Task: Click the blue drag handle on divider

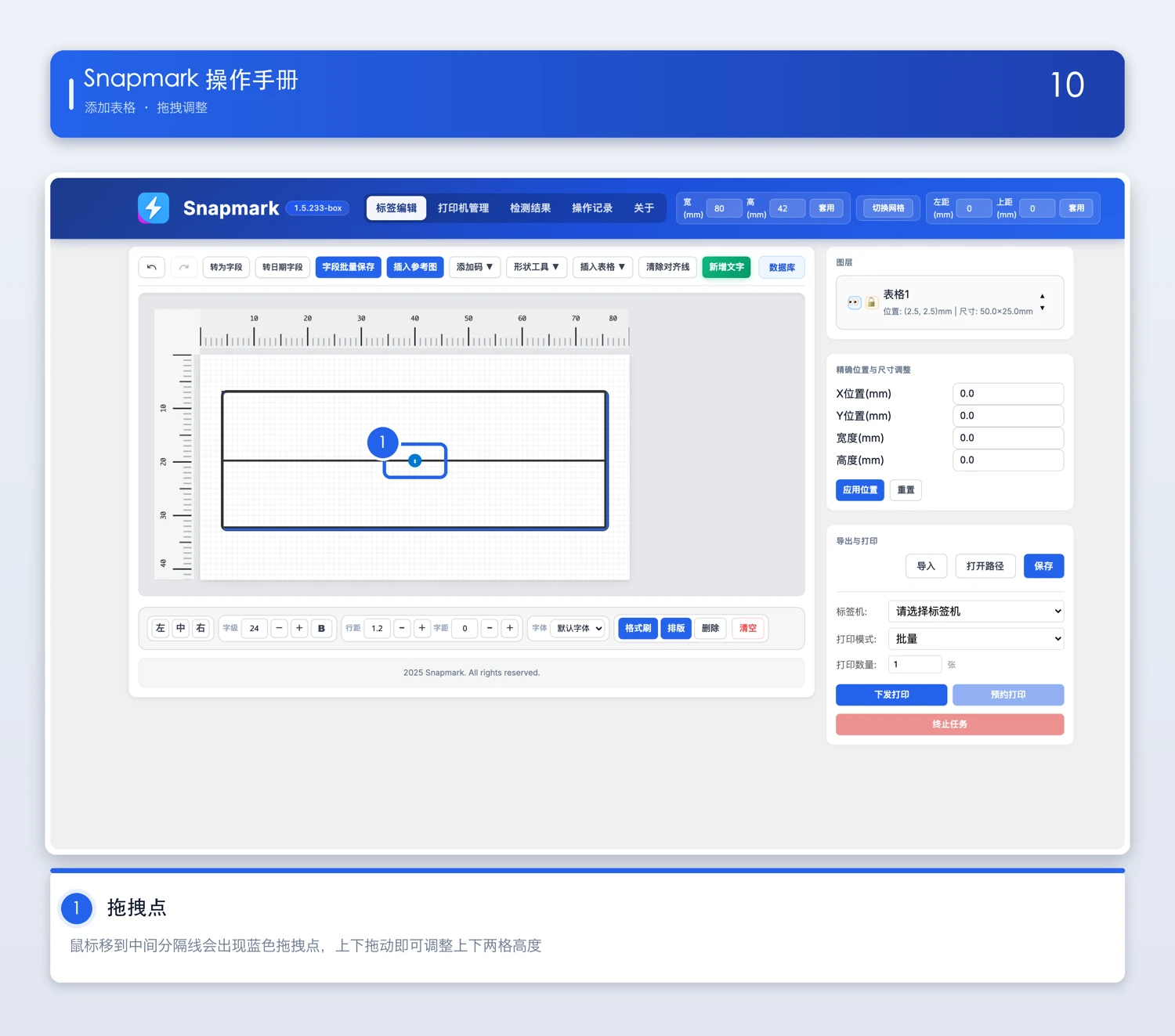Action: 415,460
